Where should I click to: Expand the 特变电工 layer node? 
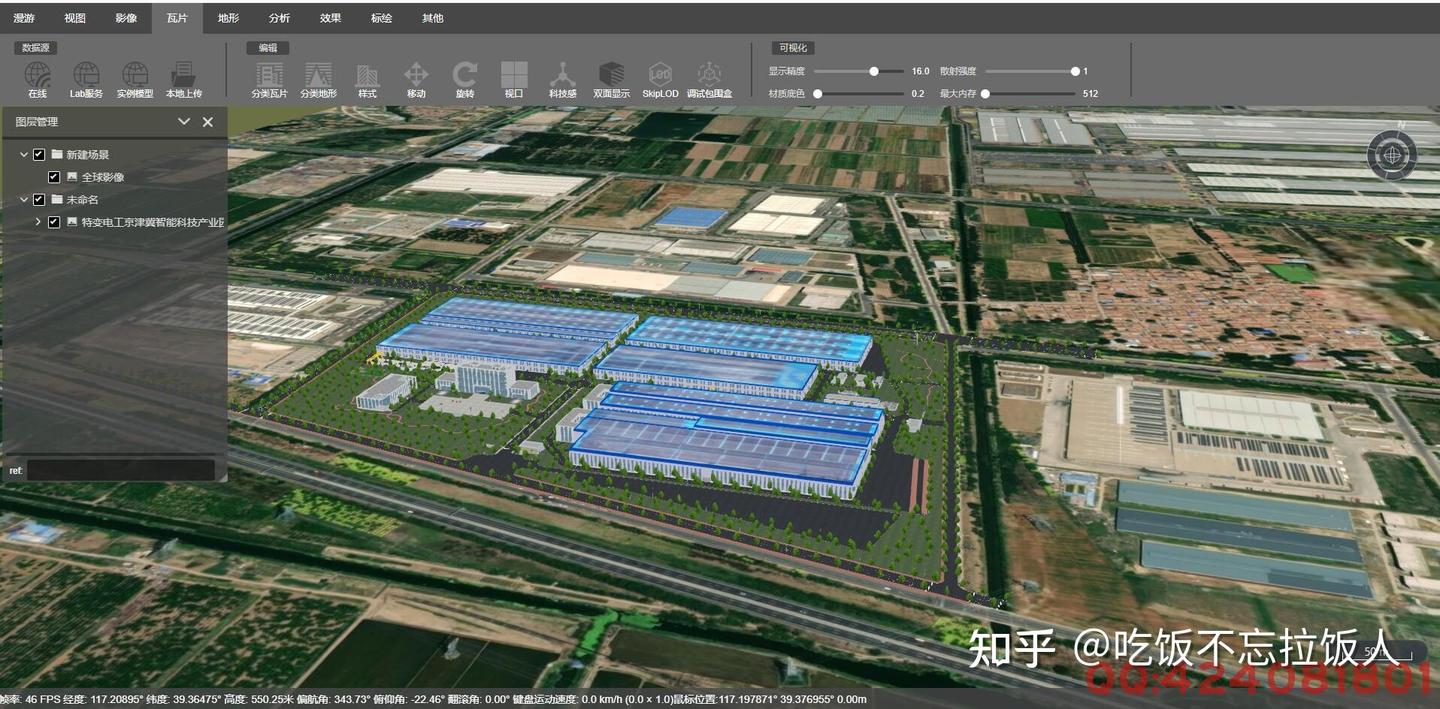tap(40, 222)
